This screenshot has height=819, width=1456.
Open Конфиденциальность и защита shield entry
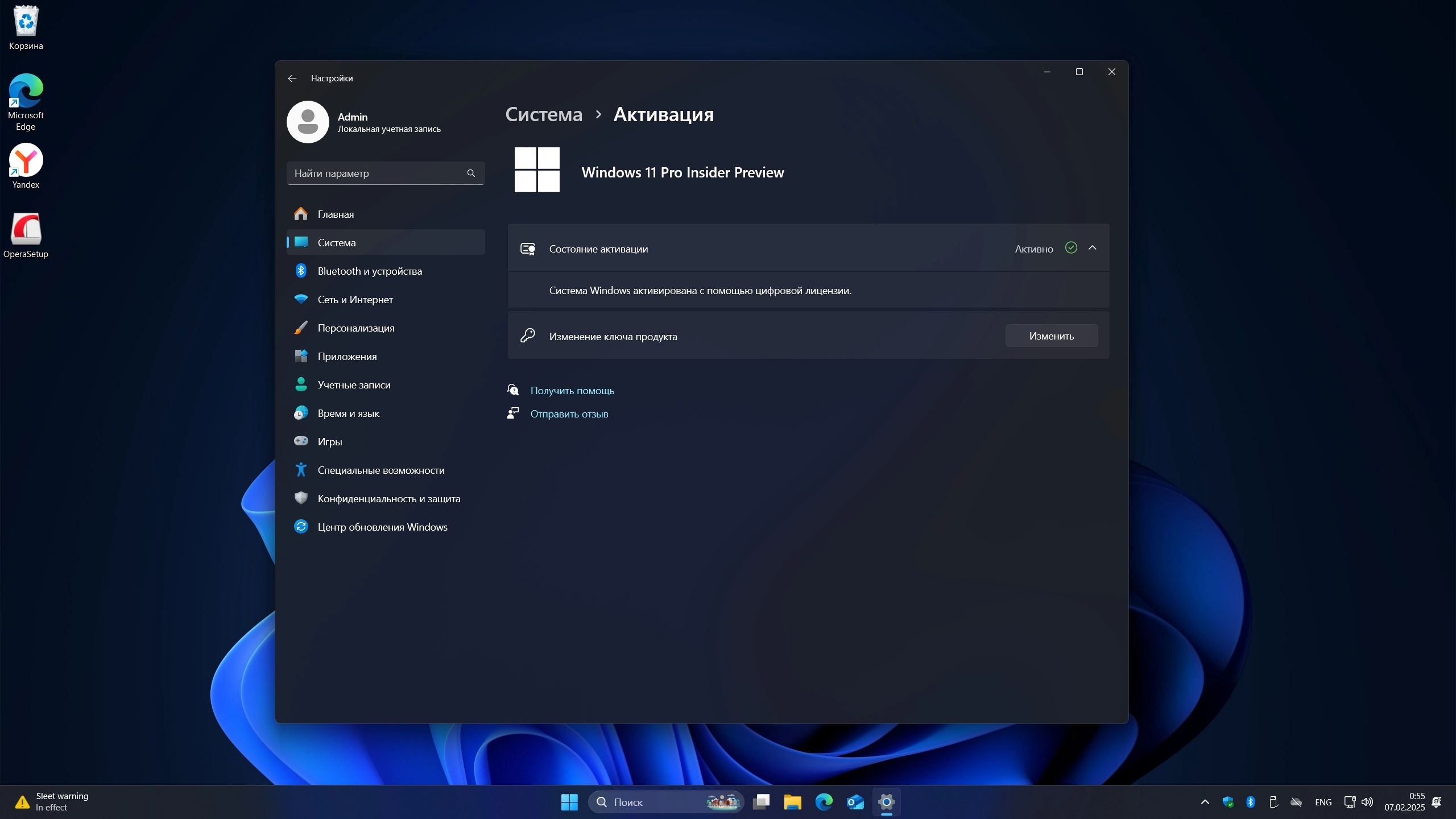pos(301,499)
